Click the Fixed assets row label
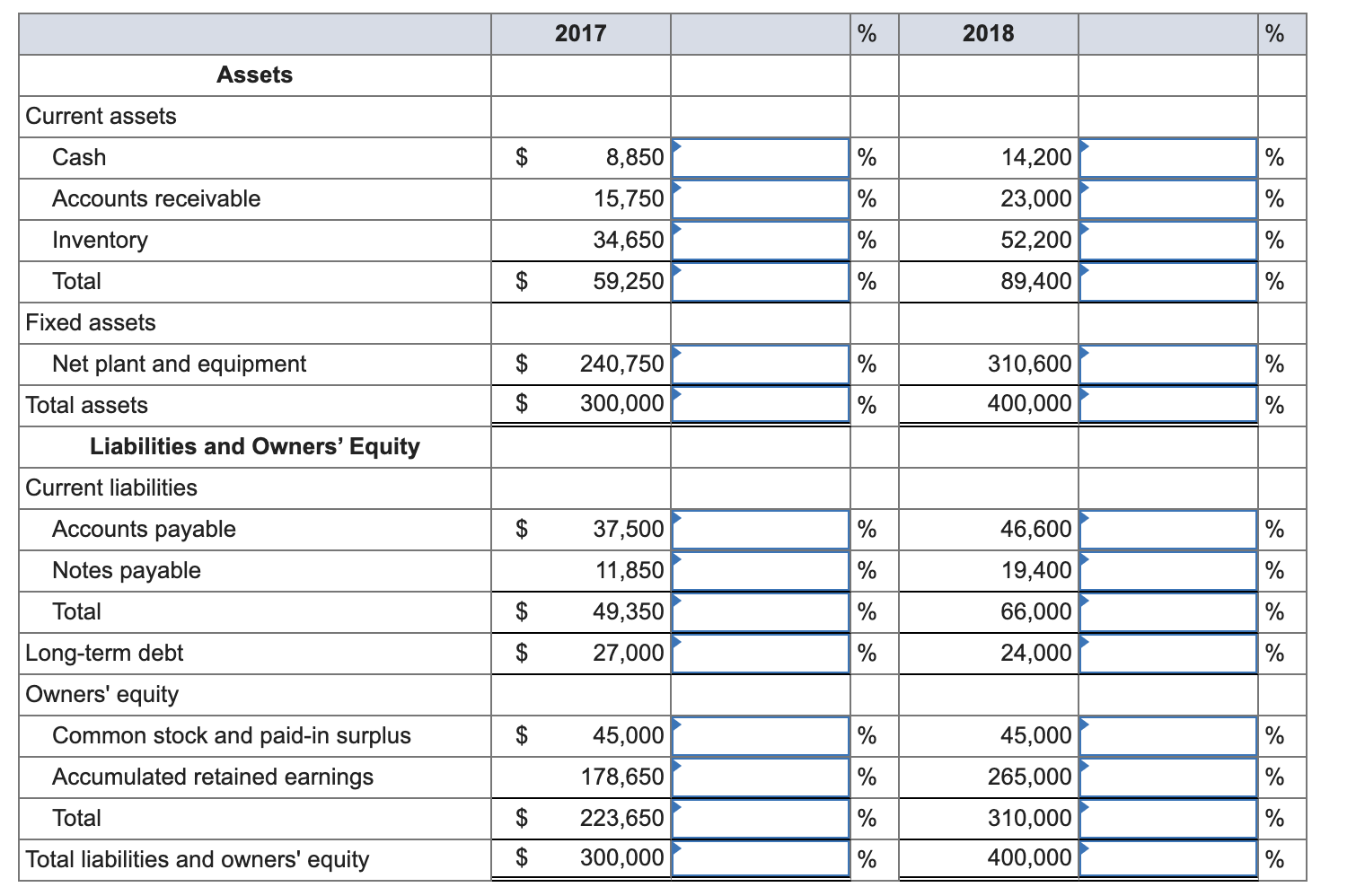 [91, 322]
